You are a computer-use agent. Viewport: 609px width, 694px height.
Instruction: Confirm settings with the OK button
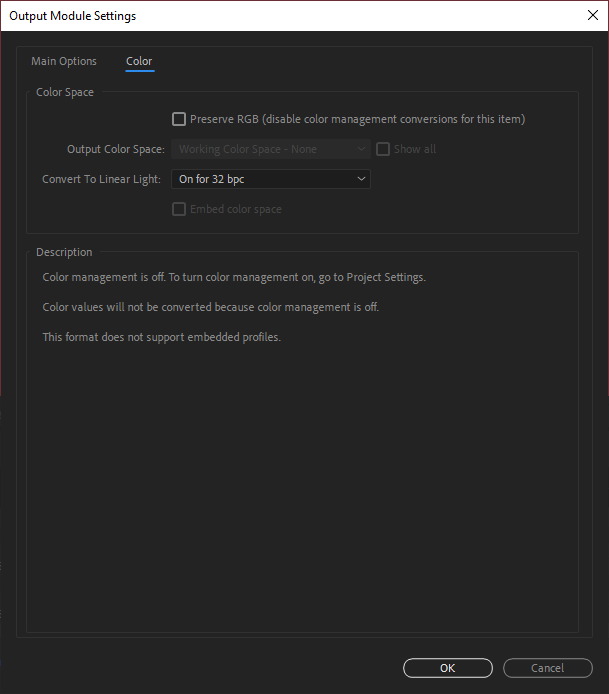coord(447,668)
